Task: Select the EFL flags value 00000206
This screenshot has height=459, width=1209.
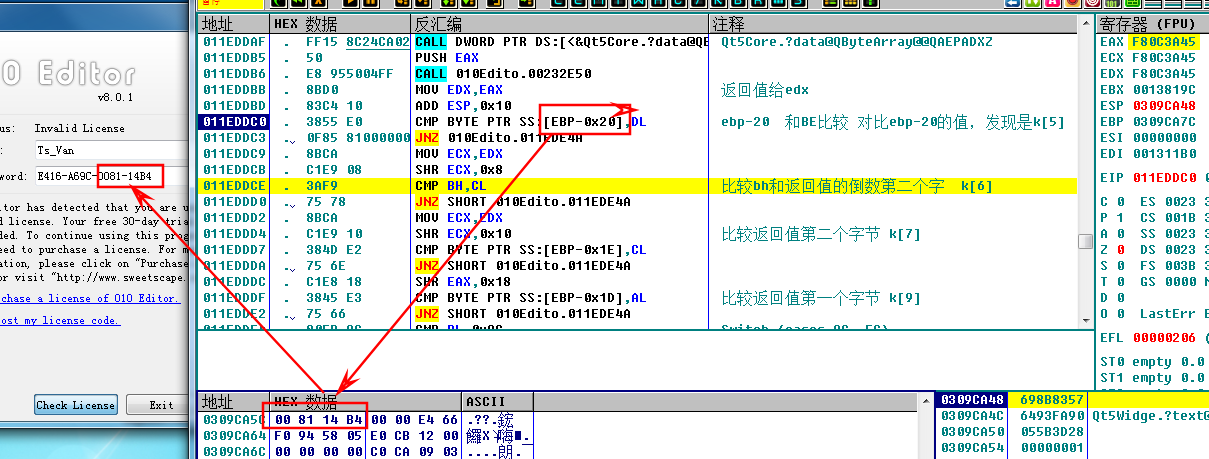Action: [1162, 338]
